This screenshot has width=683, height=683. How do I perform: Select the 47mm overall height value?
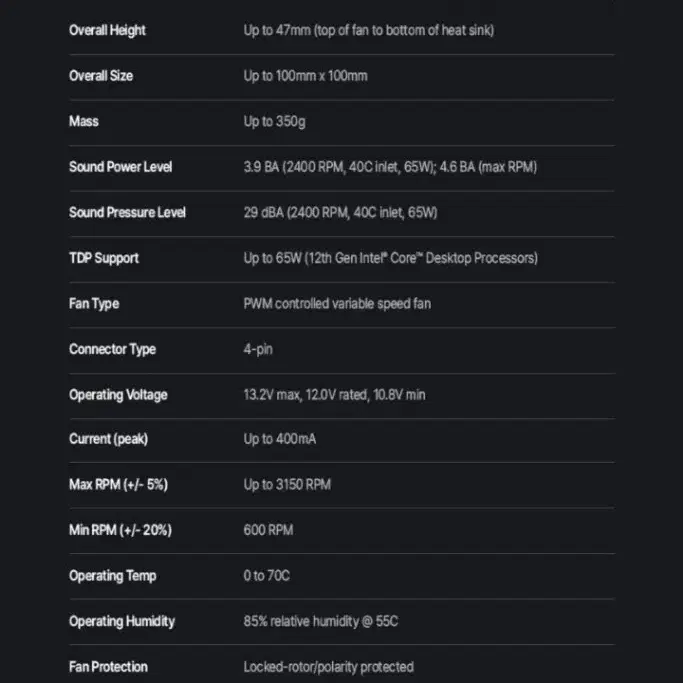[x=369, y=30]
